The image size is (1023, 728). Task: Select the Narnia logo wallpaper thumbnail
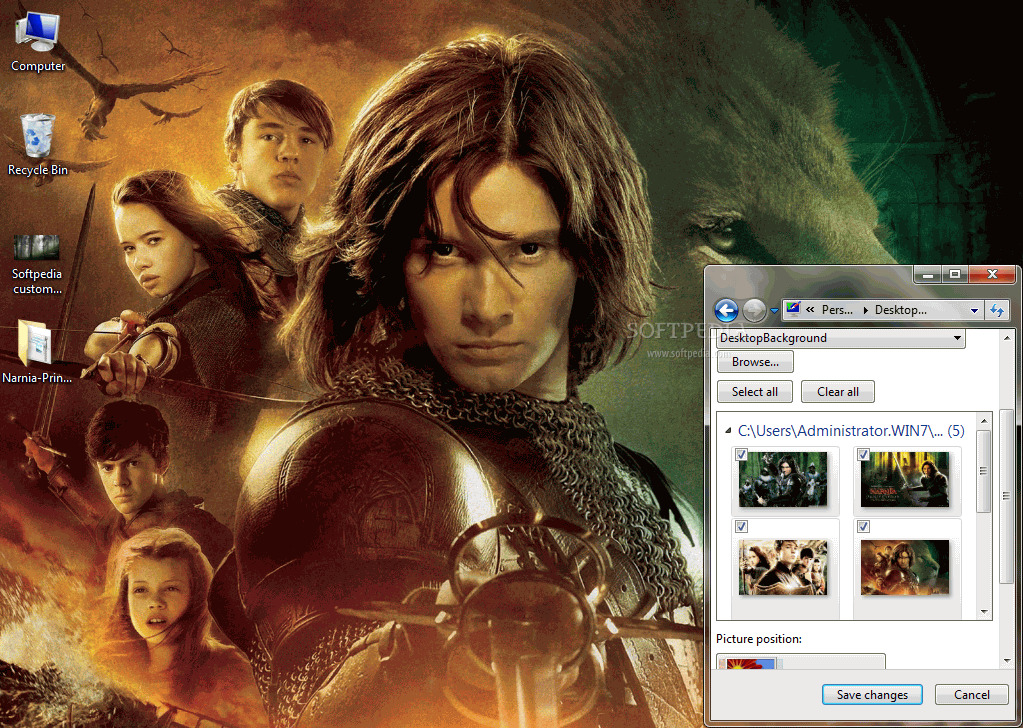(905, 479)
